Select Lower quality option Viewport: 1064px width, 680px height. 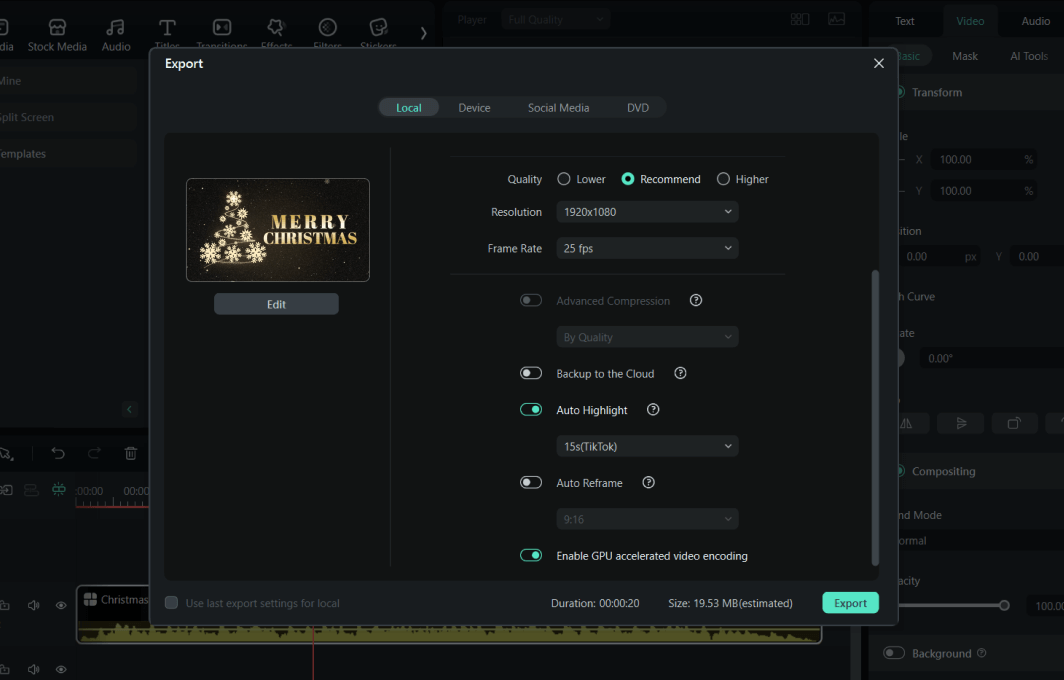click(x=564, y=179)
